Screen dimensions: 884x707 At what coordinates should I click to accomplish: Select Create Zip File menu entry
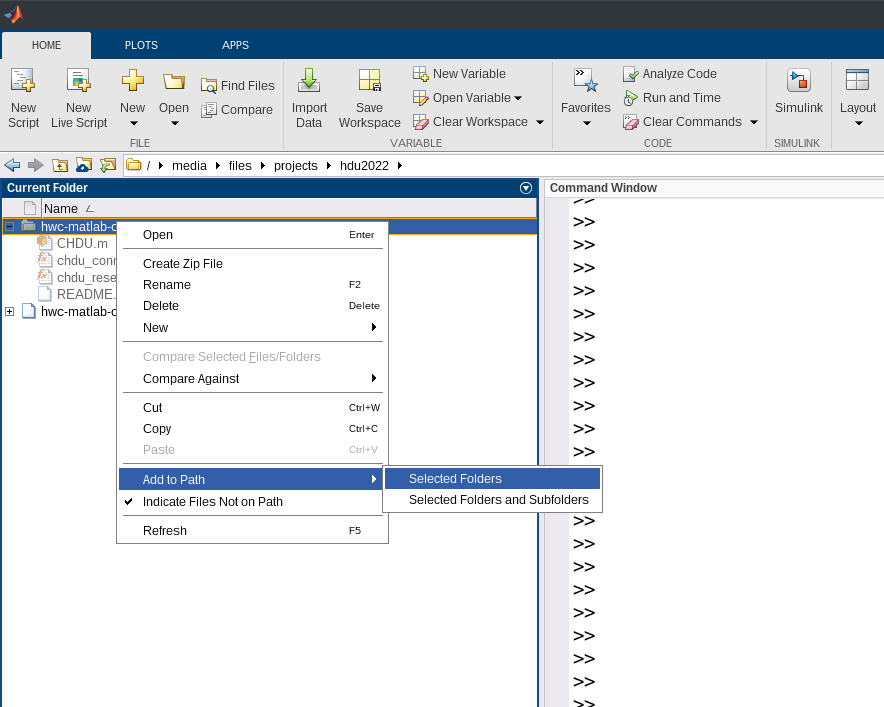coord(183,264)
